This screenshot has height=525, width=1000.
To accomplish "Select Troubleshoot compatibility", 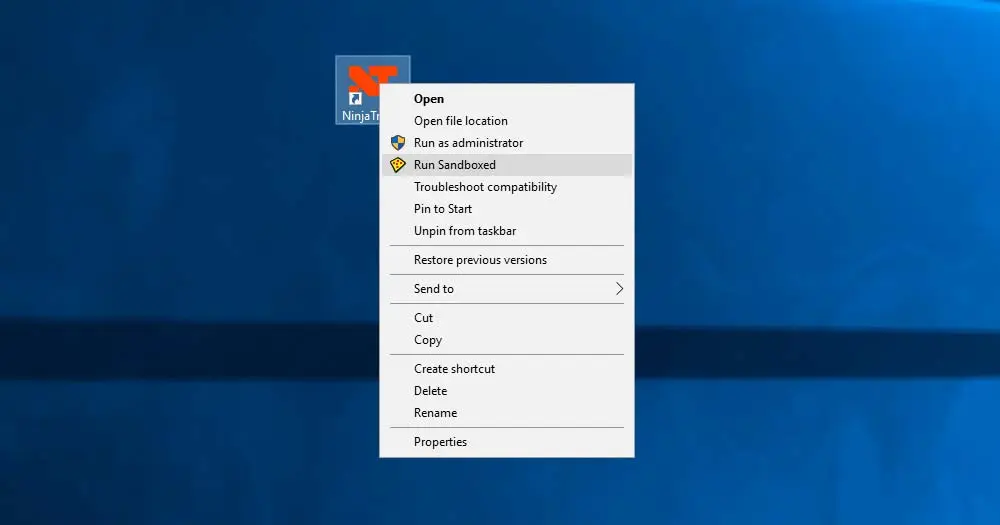I will pyautogui.click(x=485, y=187).
